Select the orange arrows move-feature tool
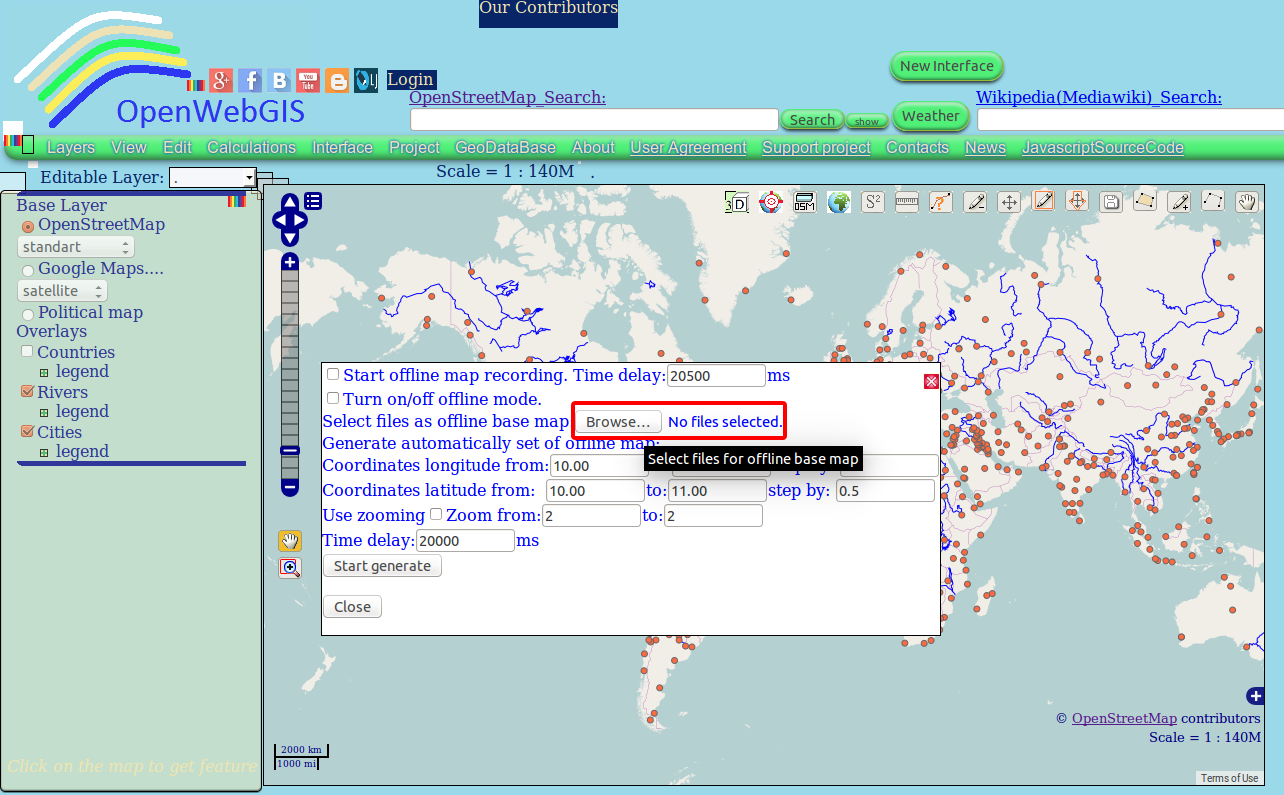Image resolution: width=1284 pixels, height=795 pixels. tap(1077, 202)
